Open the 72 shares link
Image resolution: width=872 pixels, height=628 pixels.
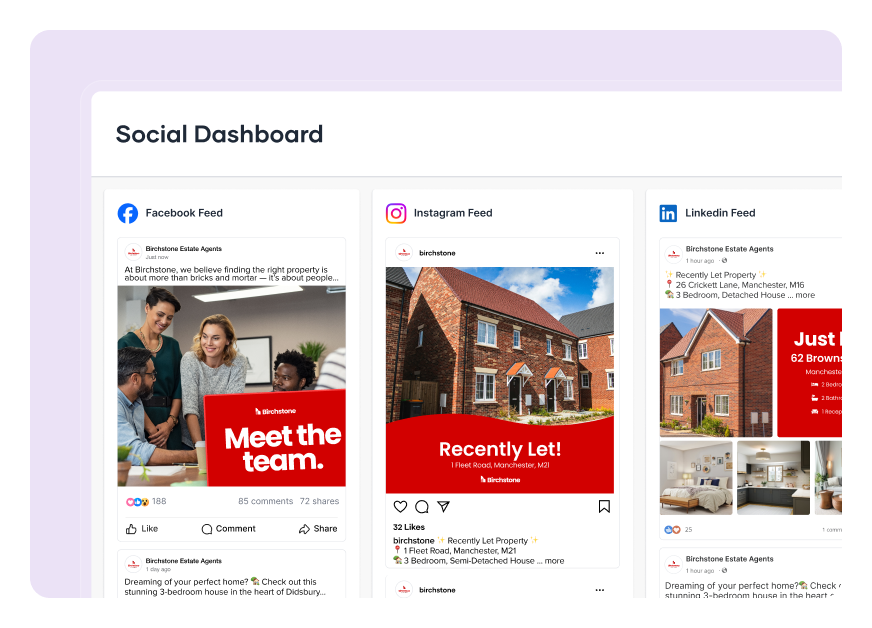(x=319, y=501)
